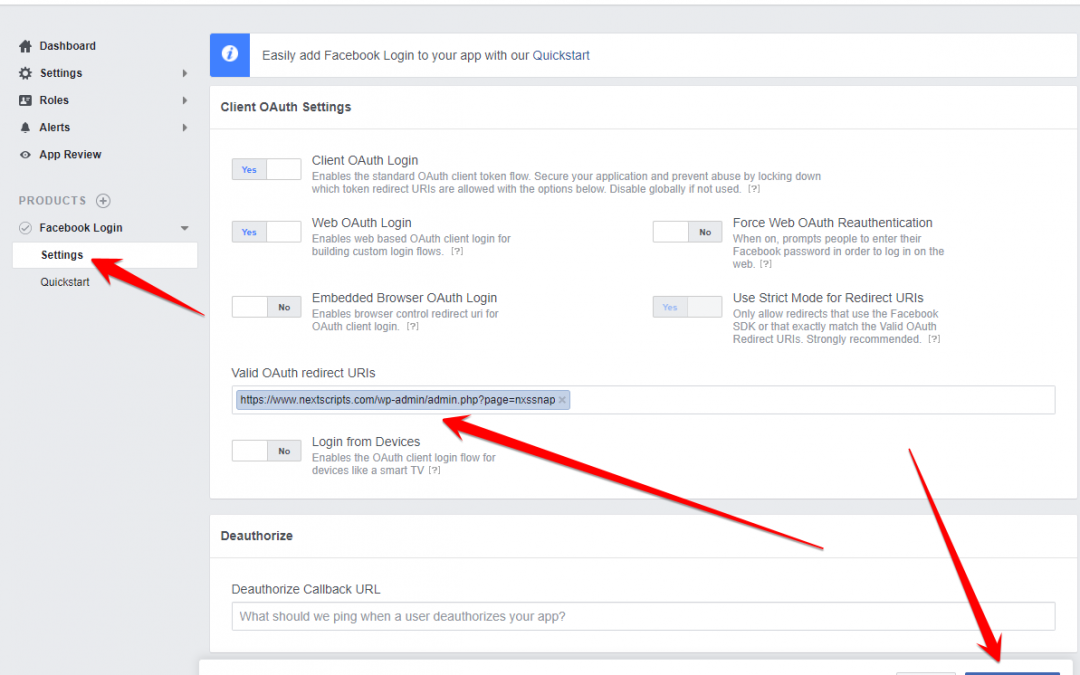
Task: Remove the nextscripts redirect URI tag
Action: [562, 399]
